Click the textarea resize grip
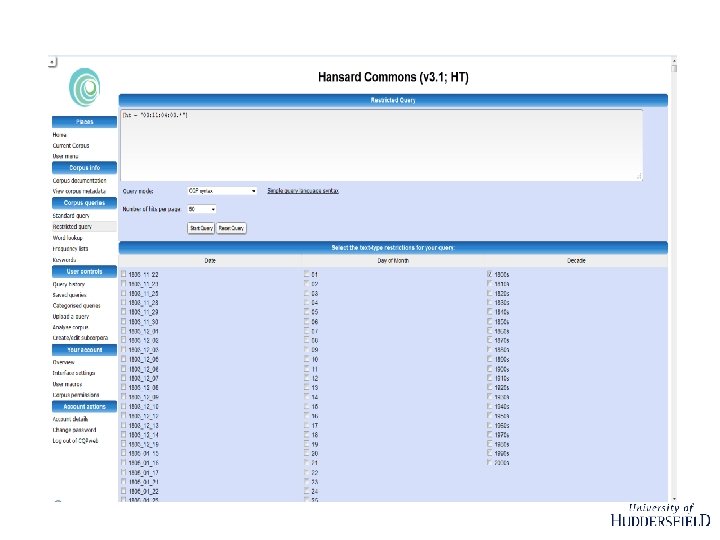 coord(639,176)
